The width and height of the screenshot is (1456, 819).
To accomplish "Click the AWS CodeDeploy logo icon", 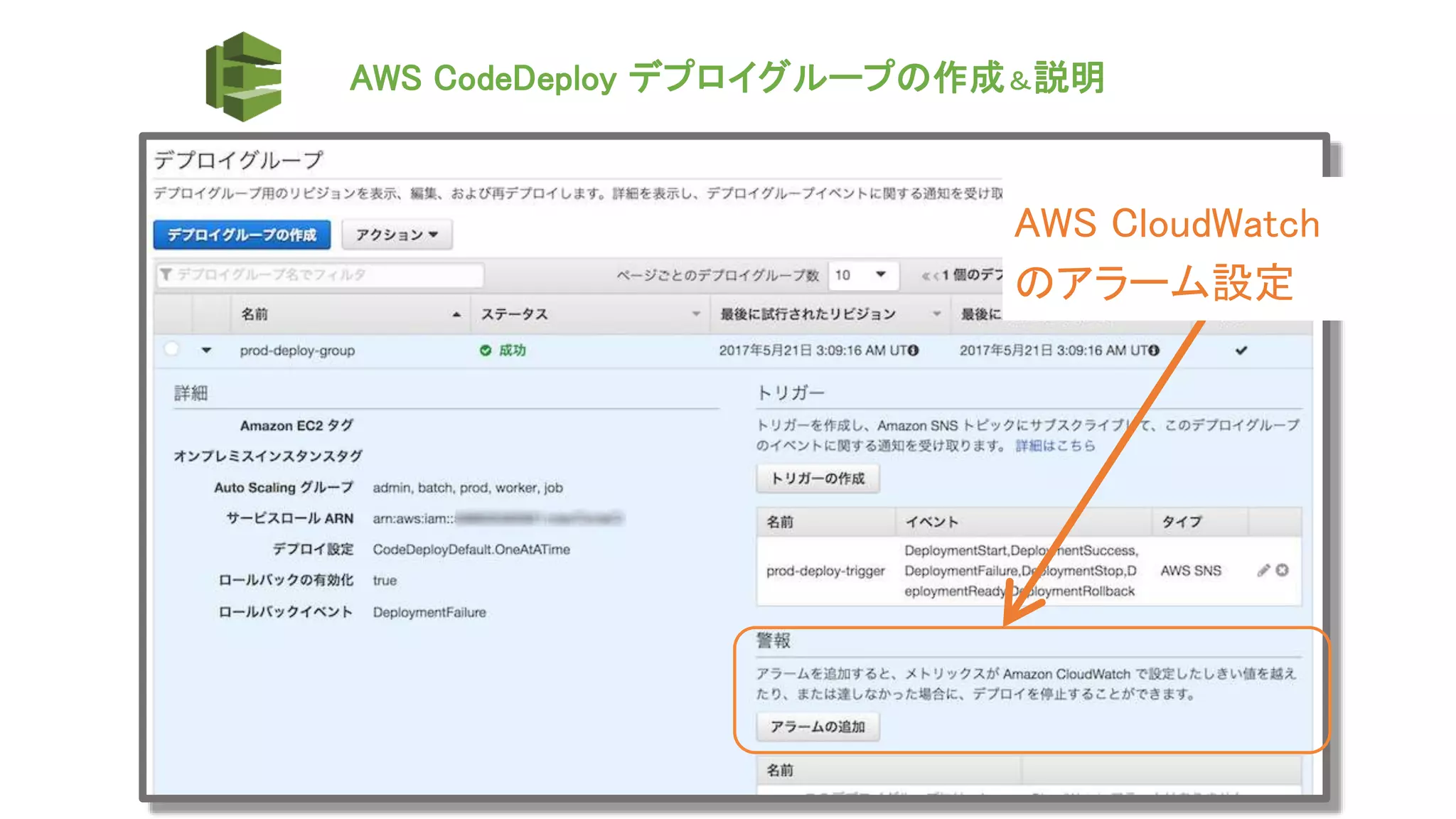I will click(244, 76).
